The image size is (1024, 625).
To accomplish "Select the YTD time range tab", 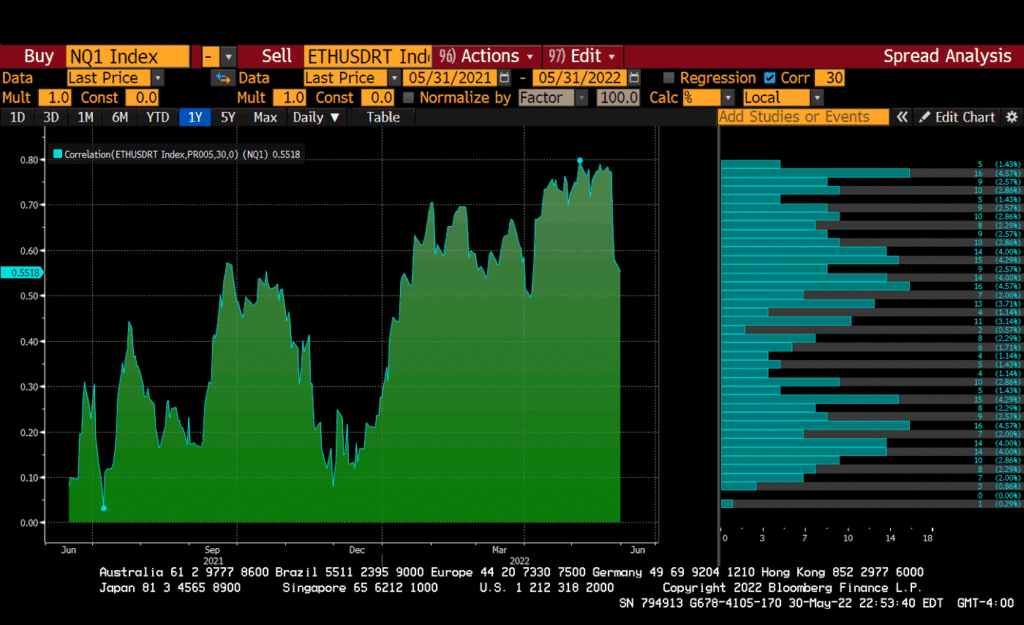I will (157, 117).
